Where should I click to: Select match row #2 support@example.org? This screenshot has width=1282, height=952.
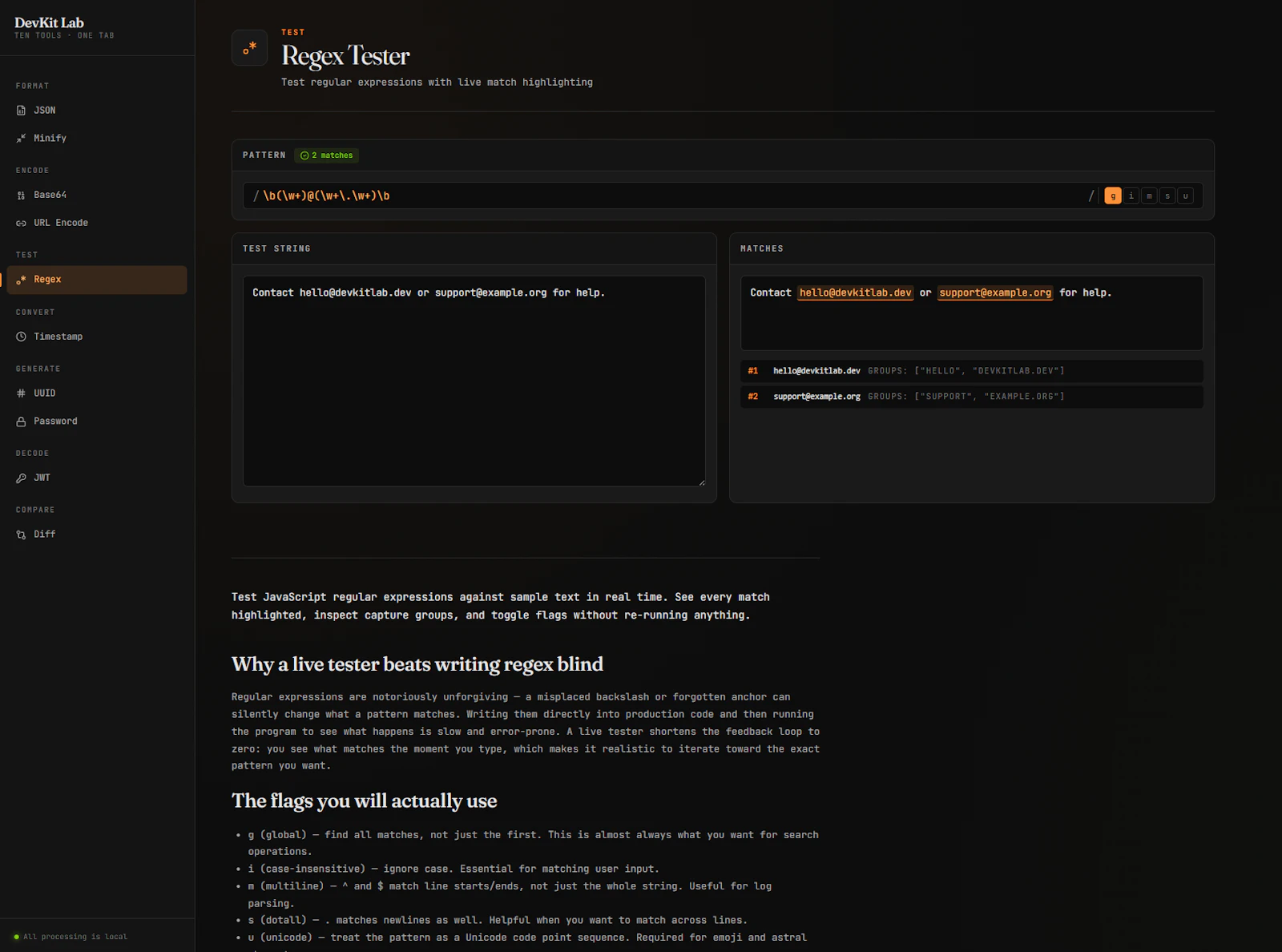(972, 397)
